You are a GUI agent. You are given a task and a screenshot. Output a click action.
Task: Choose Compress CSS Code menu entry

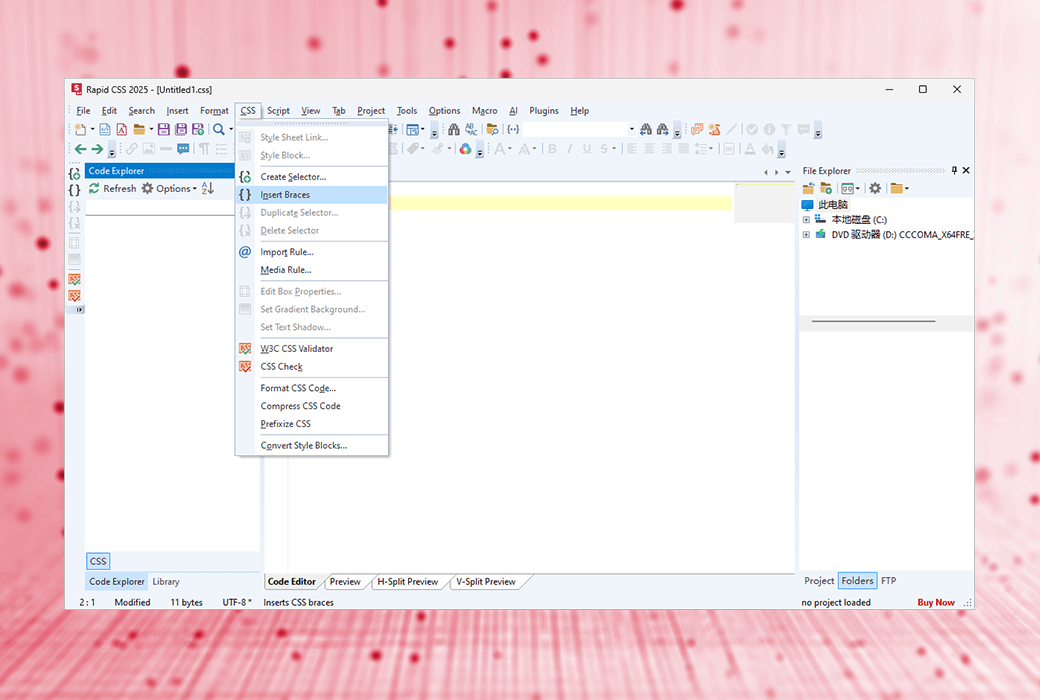(x=312, y=405)
